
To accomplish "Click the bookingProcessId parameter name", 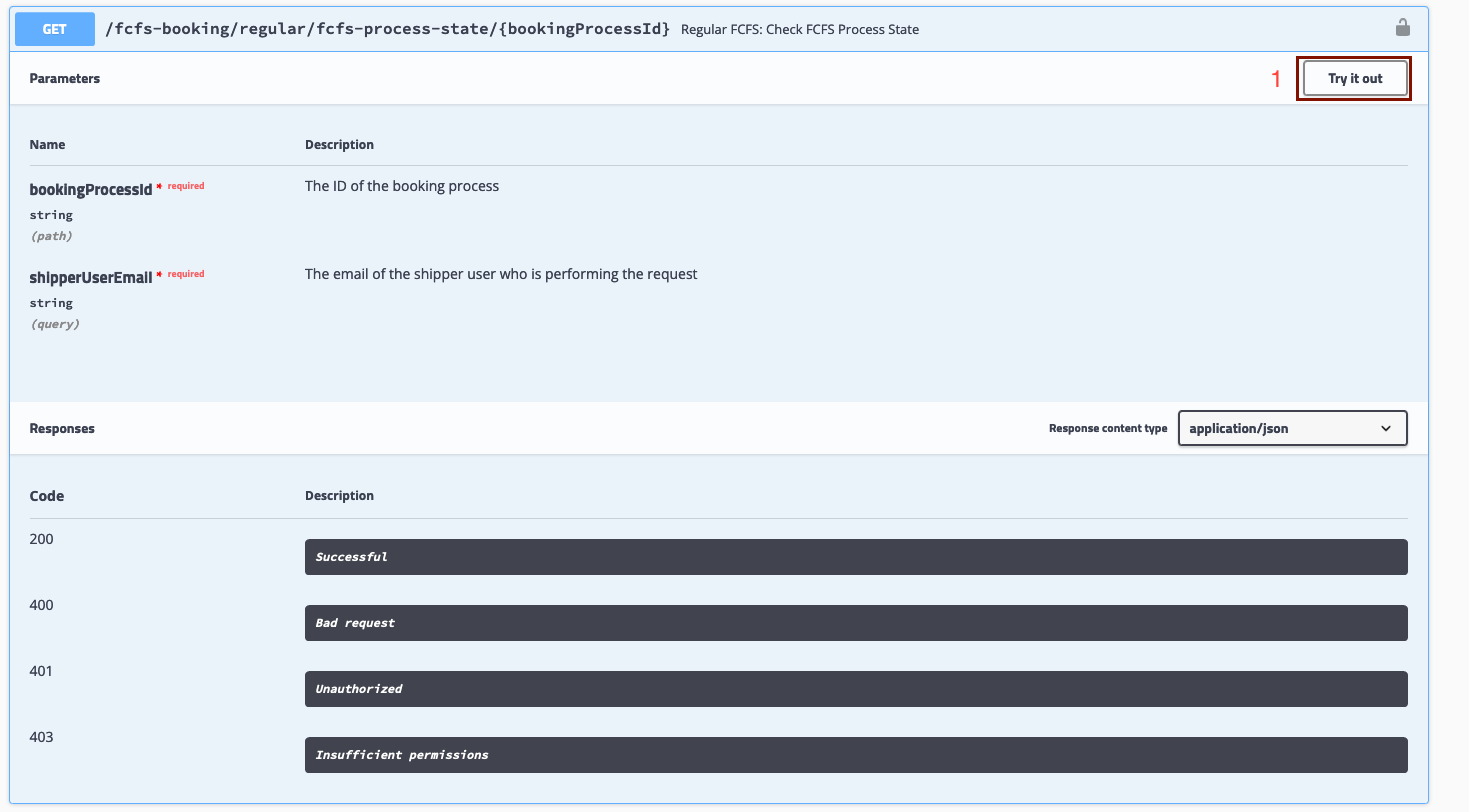I will pos(91,189).
